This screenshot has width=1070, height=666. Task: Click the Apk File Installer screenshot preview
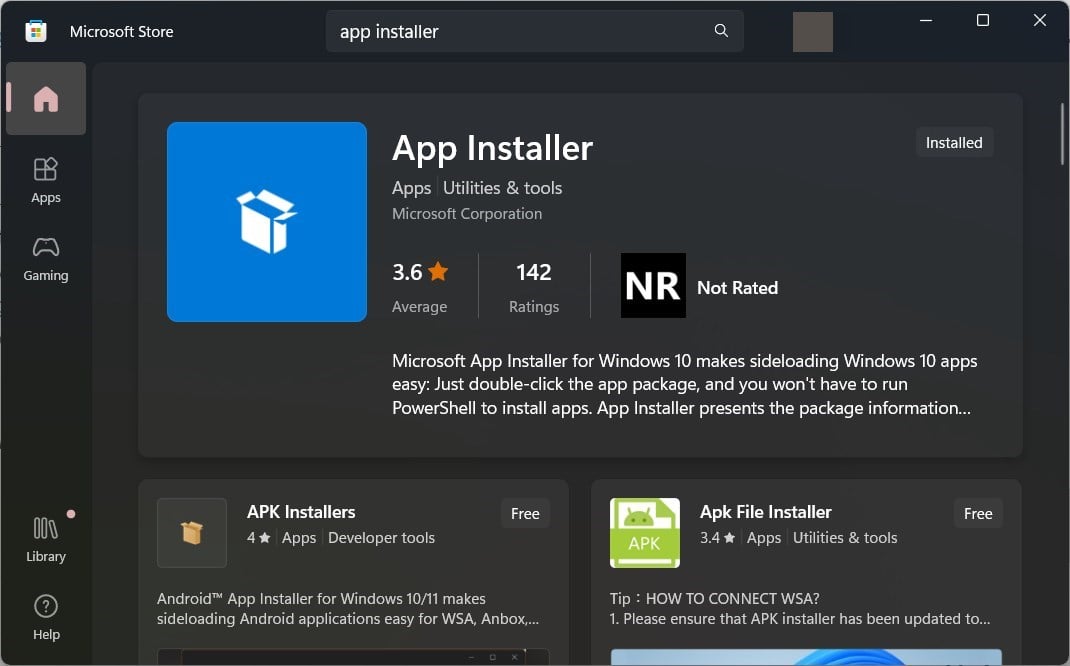coord(806,656)
